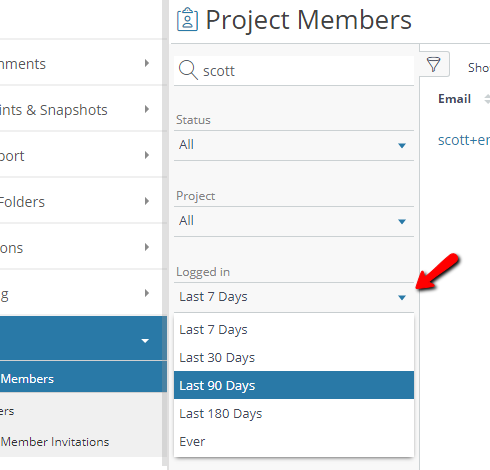The height and width of the screenshot is (470, 490).
Task: Click the Email column header
Action: (454, 99)
